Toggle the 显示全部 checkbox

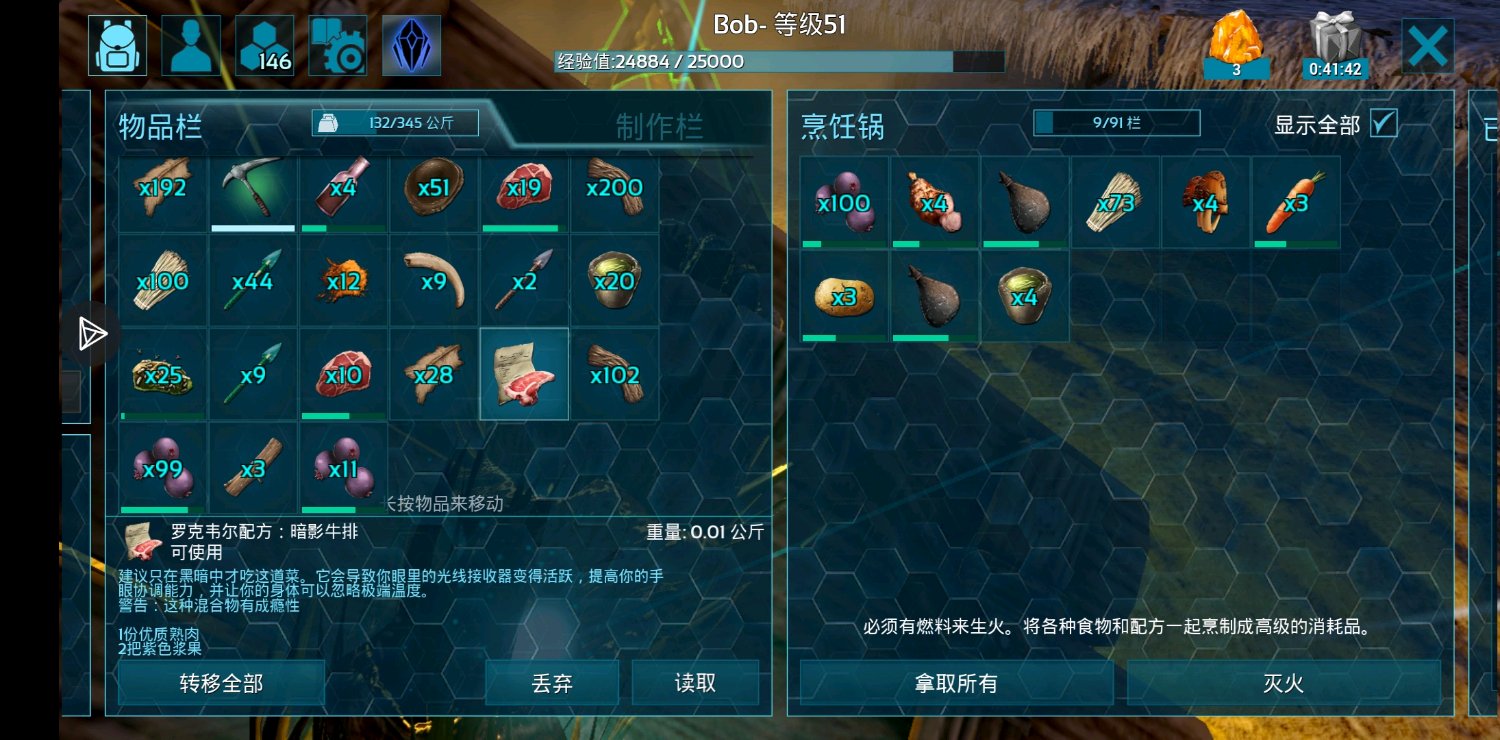pyautogui.click(x=1383, y=123)
